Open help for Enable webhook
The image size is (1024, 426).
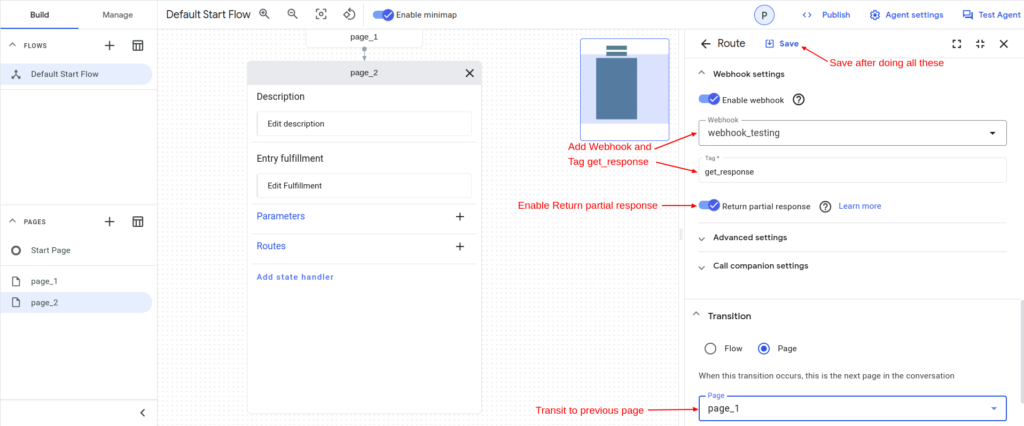798,100
